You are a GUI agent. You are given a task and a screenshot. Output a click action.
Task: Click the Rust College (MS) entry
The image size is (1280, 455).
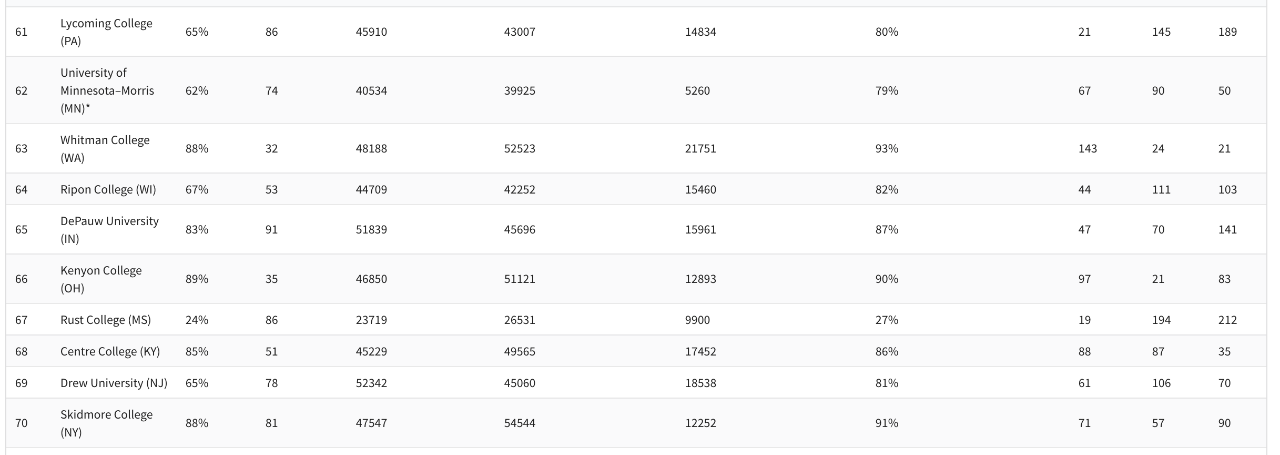pyautogui.click(x=106, y=320)
